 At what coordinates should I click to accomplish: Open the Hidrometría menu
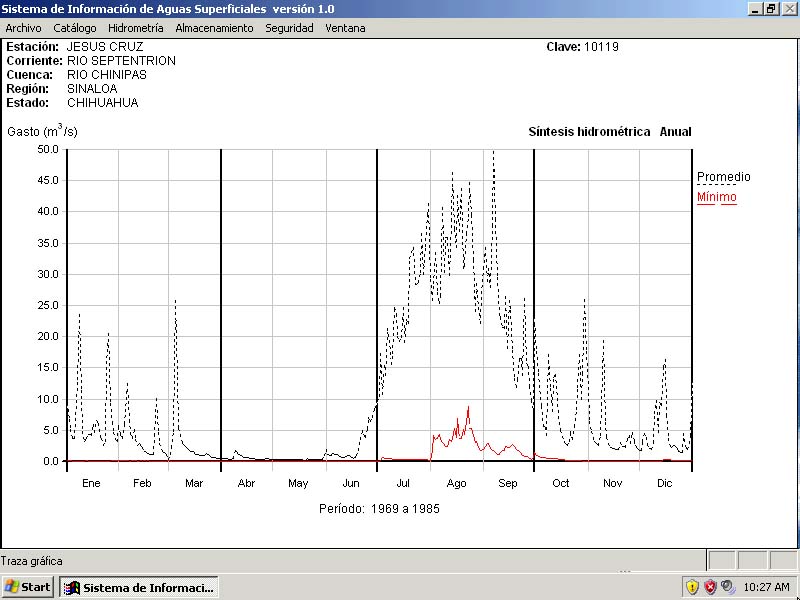[x=135, y=28]
